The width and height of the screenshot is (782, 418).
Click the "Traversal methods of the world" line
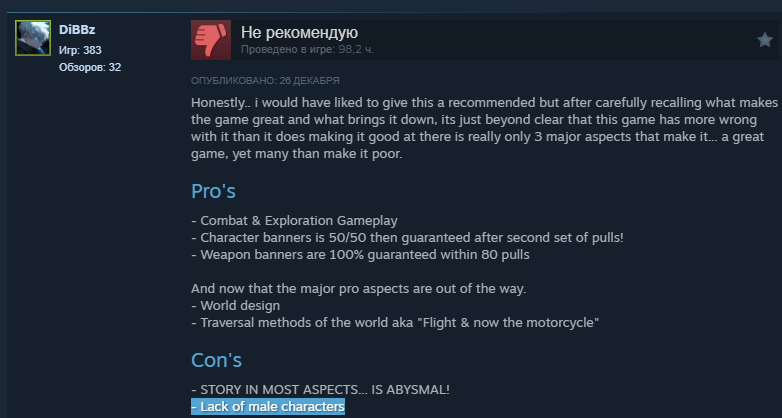(395, 323)
